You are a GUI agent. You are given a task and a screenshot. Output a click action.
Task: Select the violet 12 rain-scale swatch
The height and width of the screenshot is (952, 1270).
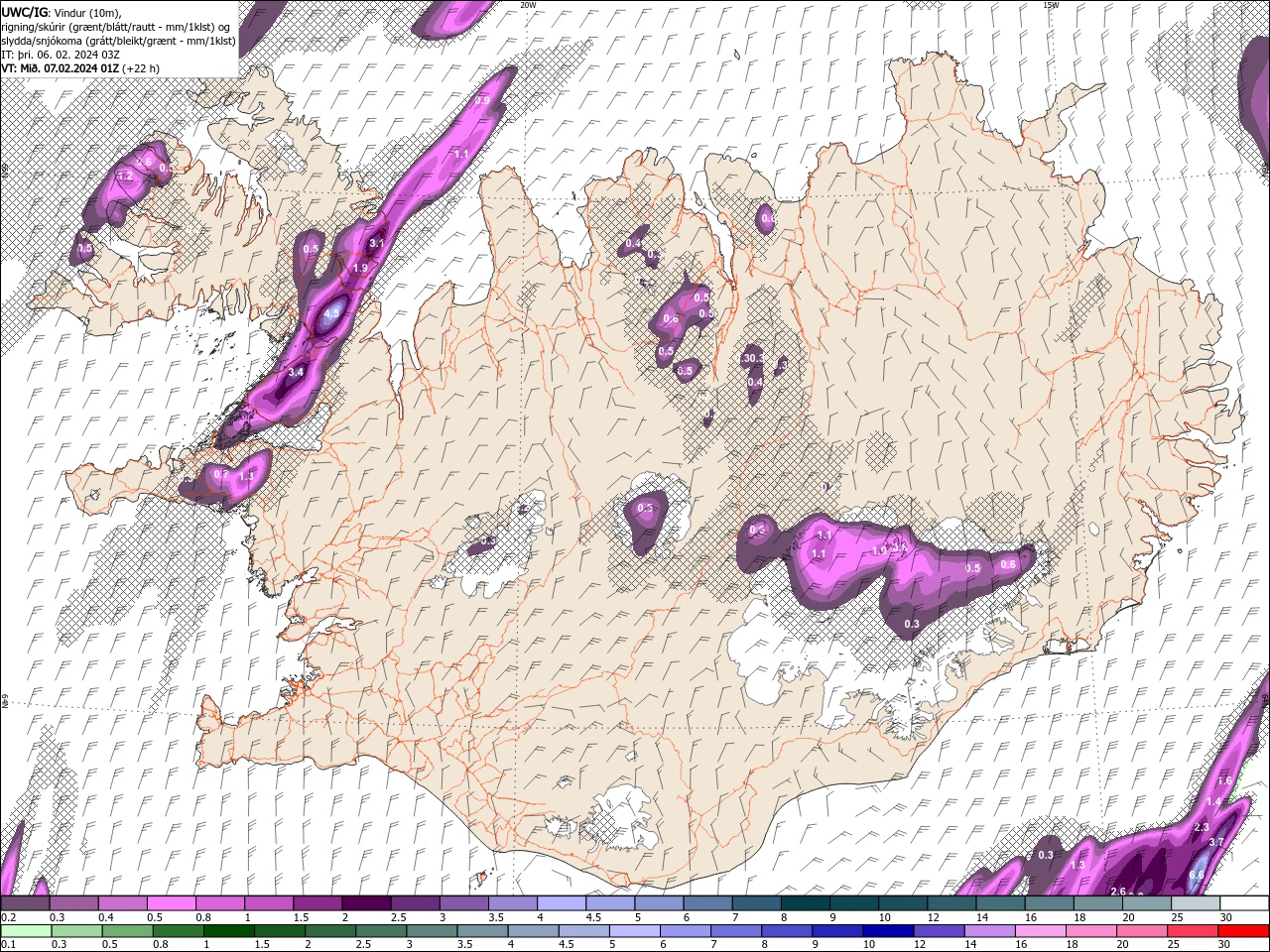[938, 930]
